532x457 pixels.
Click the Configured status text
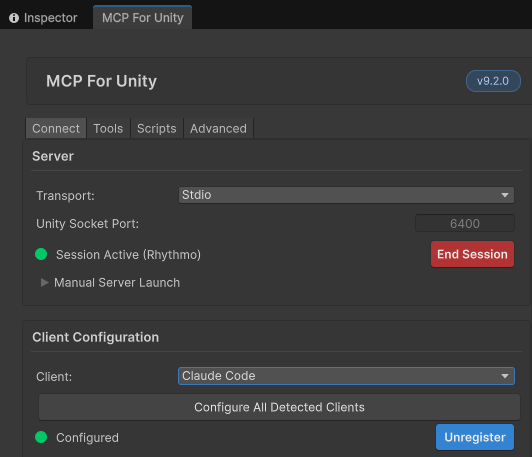87,438
